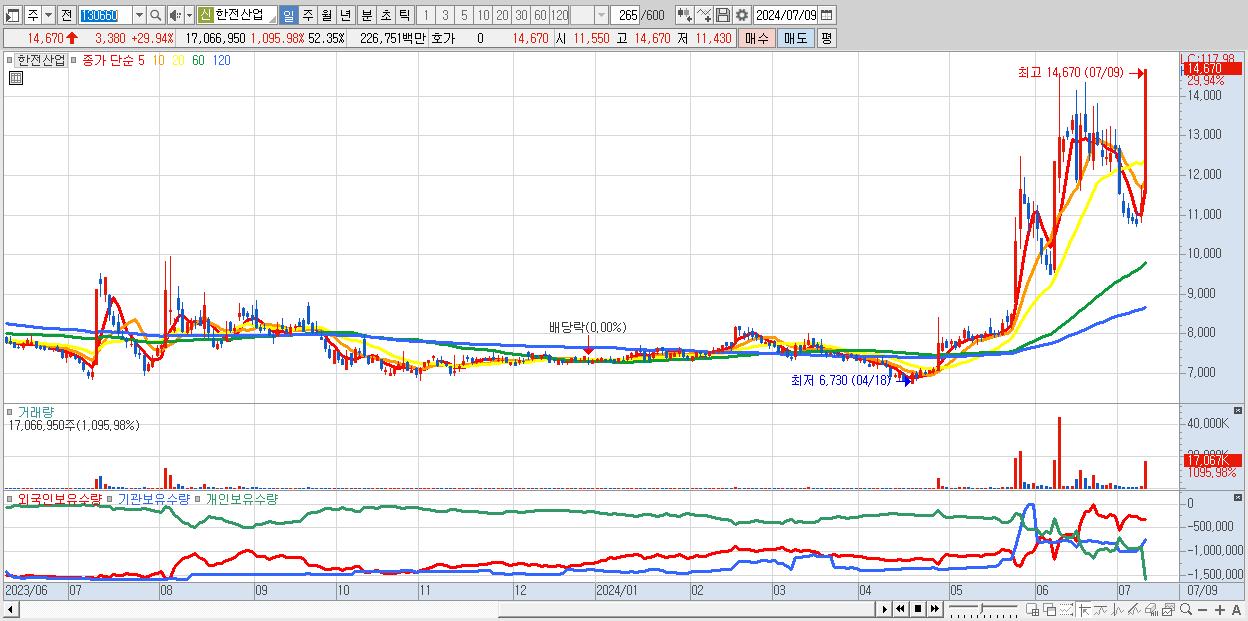Click the stock code field 130660

[x=104, y=15]
